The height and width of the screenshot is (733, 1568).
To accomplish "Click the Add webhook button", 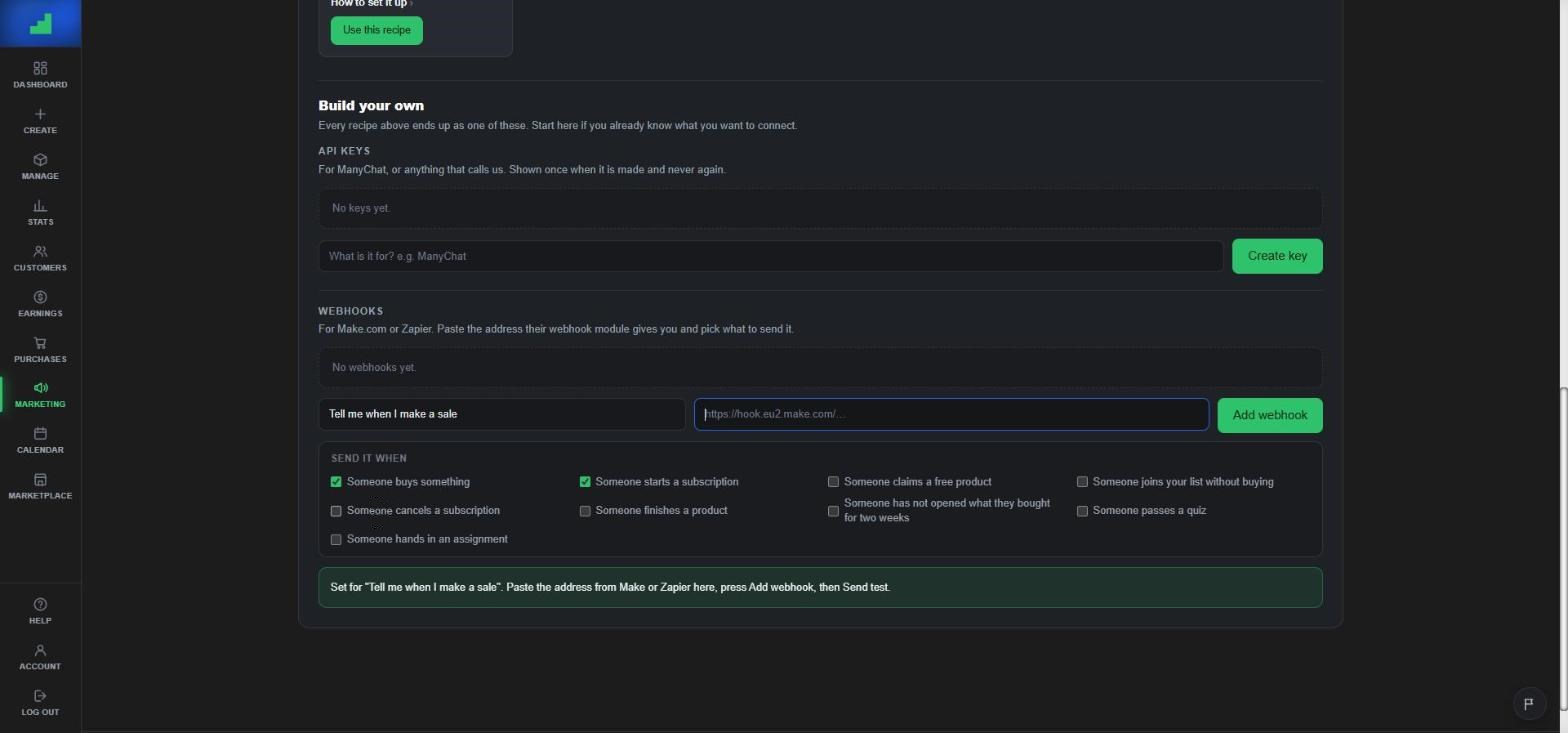I will pyautogui.click(x=1270, y=415).
